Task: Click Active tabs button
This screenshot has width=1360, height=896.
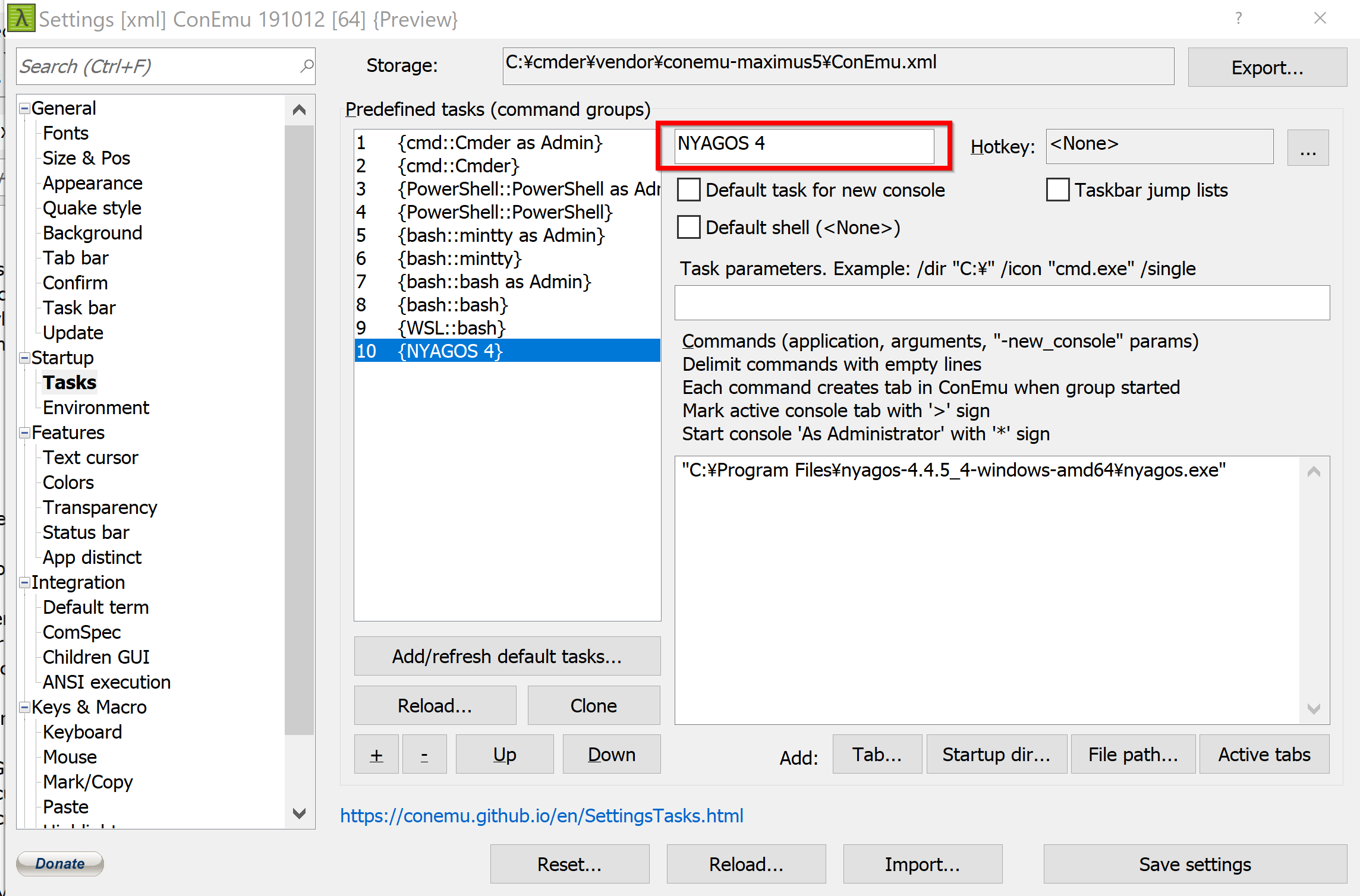Action: (x=1264, y=754)
